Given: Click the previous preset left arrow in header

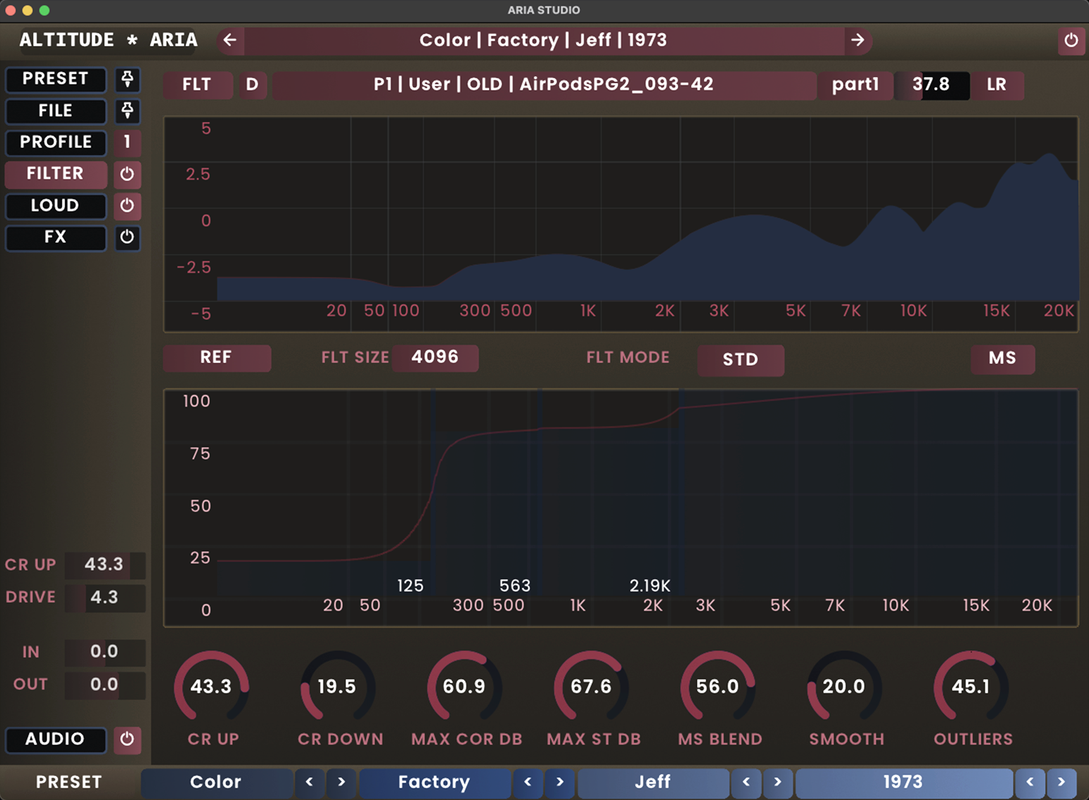Looking at the screenshot, I should [230, 40].
